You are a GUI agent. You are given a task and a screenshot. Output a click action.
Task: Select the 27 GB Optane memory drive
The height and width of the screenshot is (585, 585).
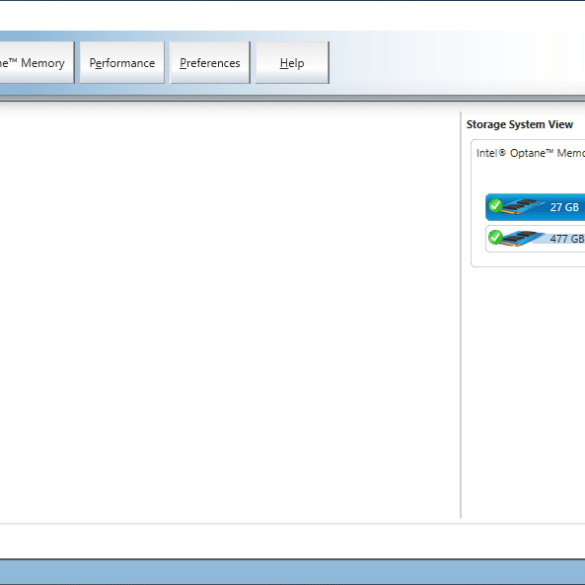click(535, 207)
